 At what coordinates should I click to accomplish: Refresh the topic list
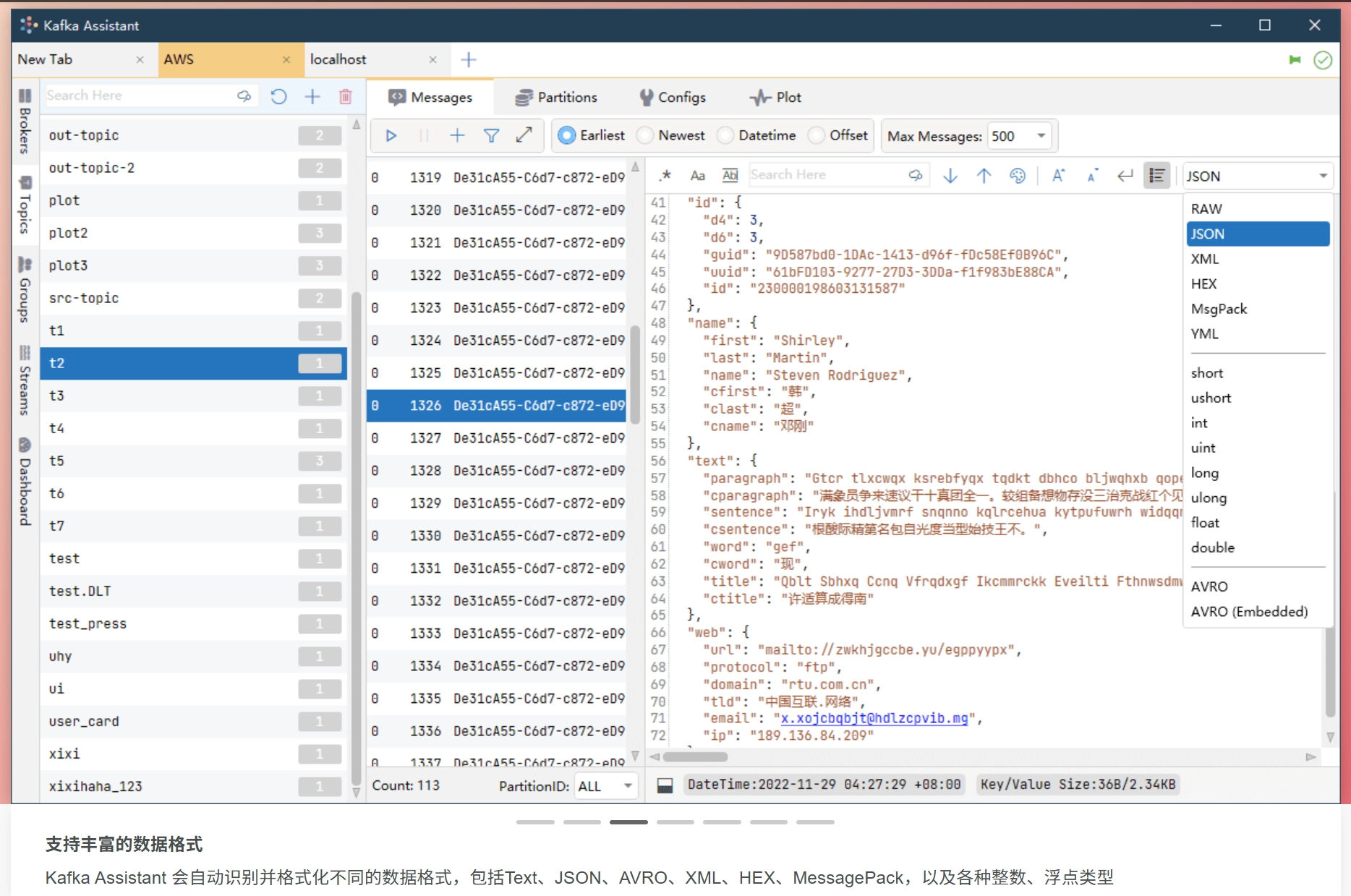click(x=278, y=96)
